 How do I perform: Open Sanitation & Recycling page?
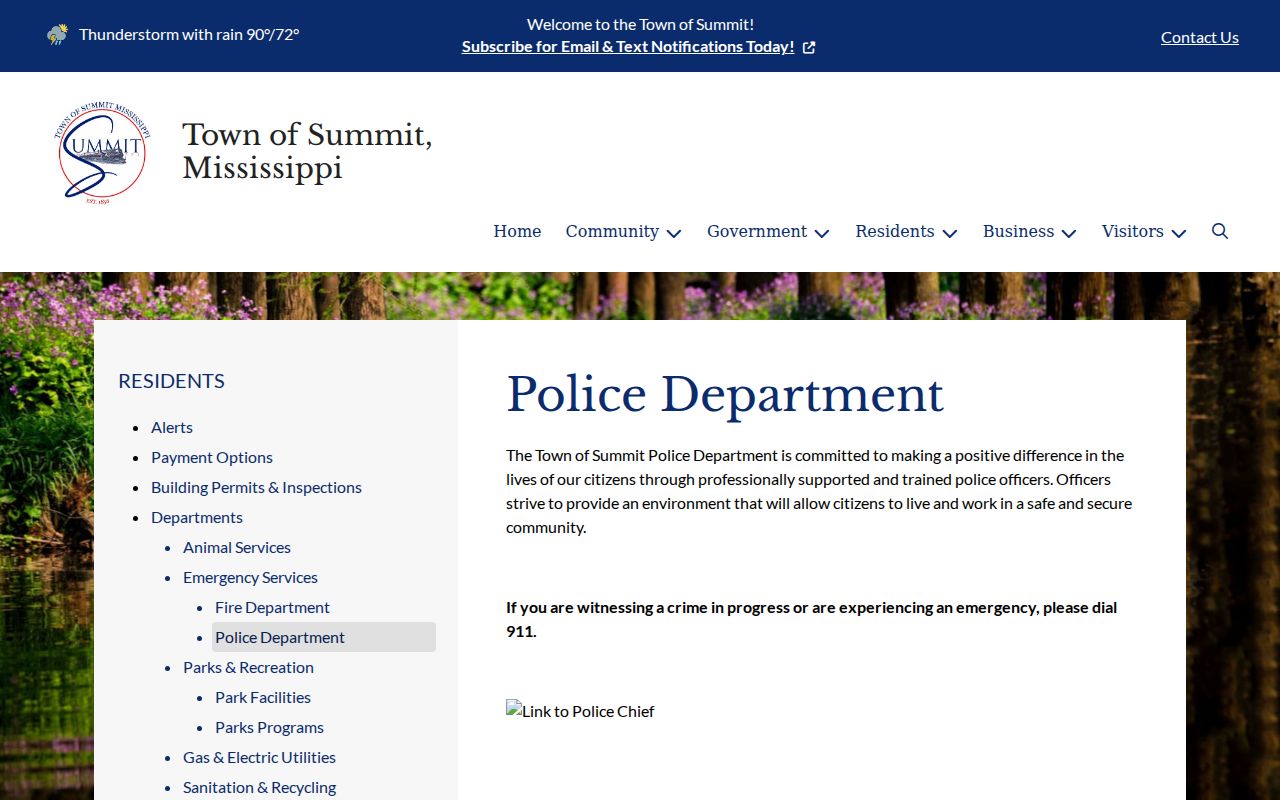[x=259, y=787]
